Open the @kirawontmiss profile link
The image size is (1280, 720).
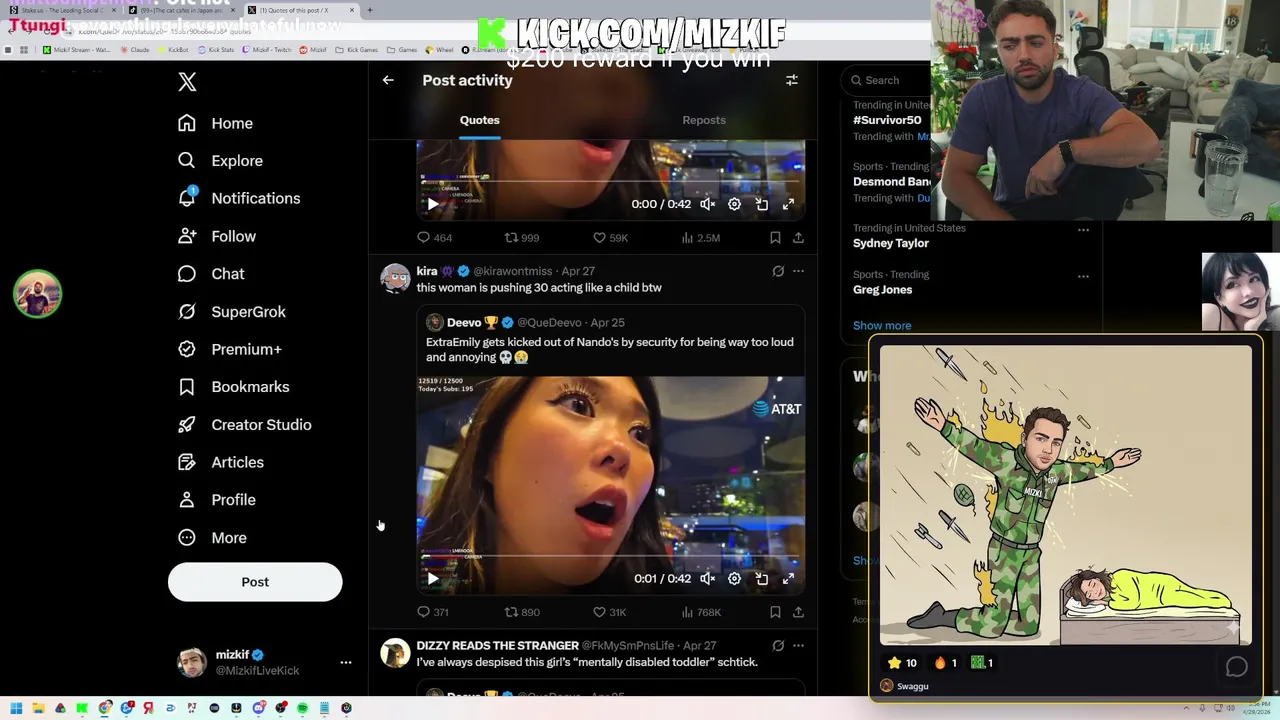512,271
